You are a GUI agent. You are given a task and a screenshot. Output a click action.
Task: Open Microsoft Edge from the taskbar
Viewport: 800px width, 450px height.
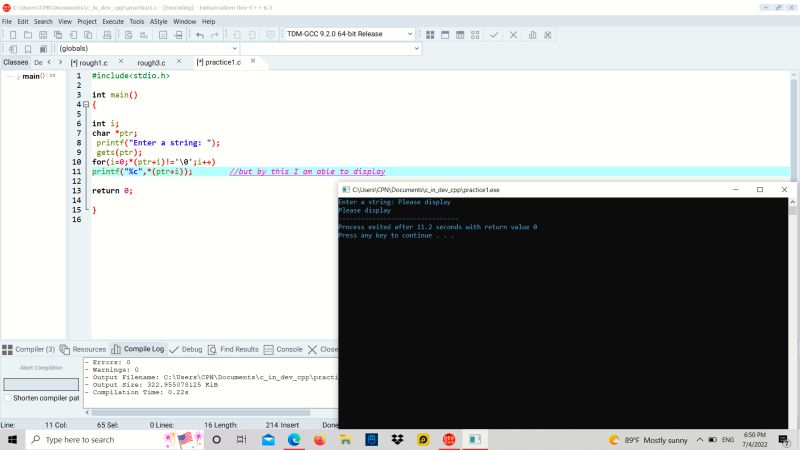tap(294, 439)
